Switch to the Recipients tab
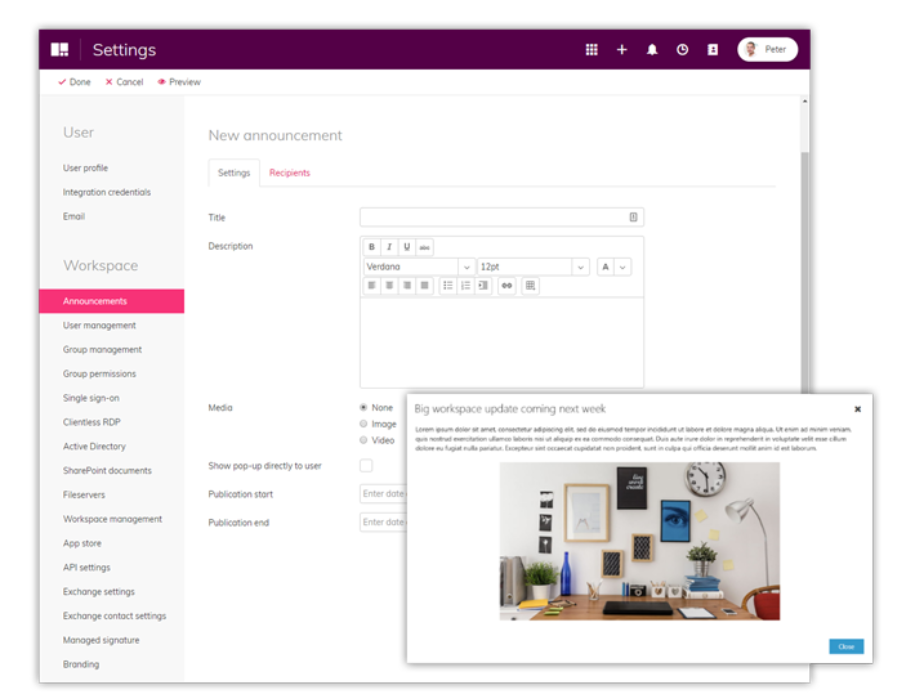This screenshot has height=699, width=901. tap(290, 172)
